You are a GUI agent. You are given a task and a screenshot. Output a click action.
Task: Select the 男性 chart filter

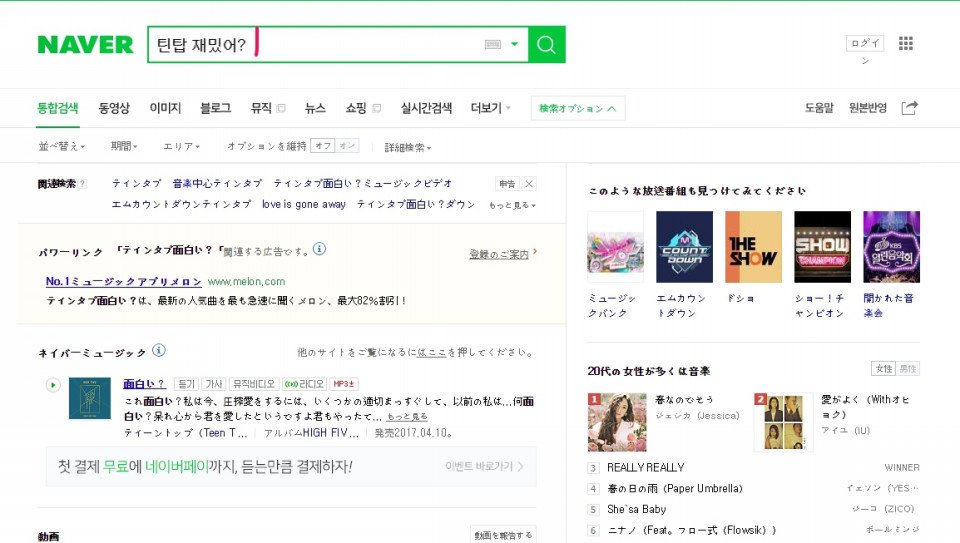tap(907, 369)
